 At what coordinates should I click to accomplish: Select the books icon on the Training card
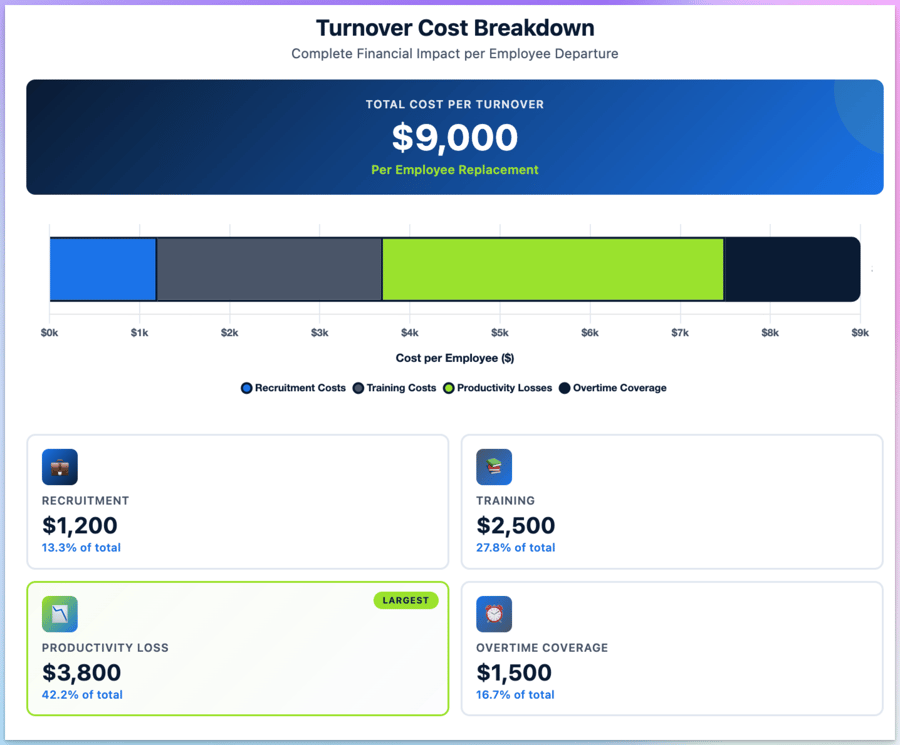click(x=494, y=466)
